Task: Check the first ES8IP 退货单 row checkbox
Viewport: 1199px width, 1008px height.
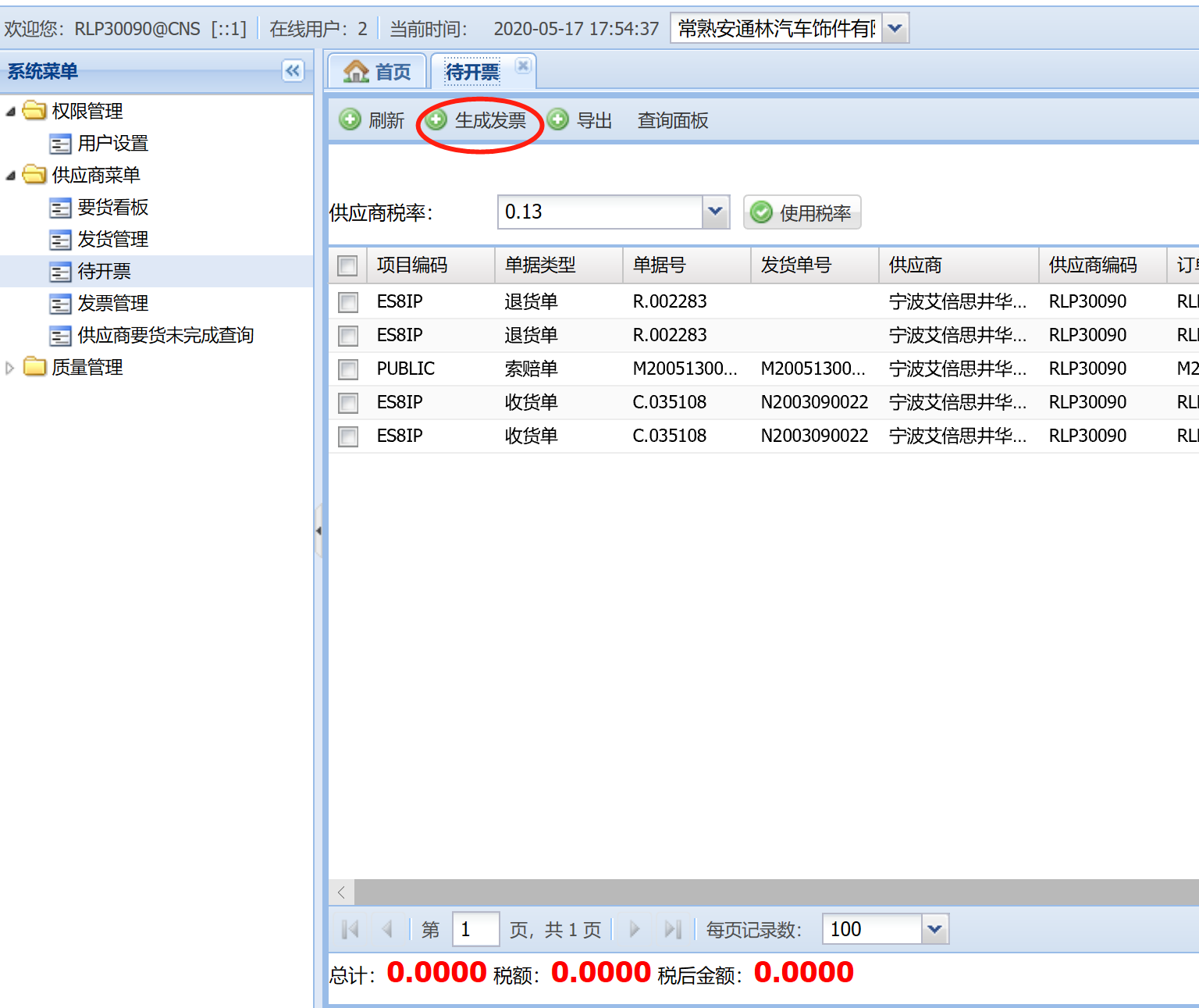Action: coord(348,301)
